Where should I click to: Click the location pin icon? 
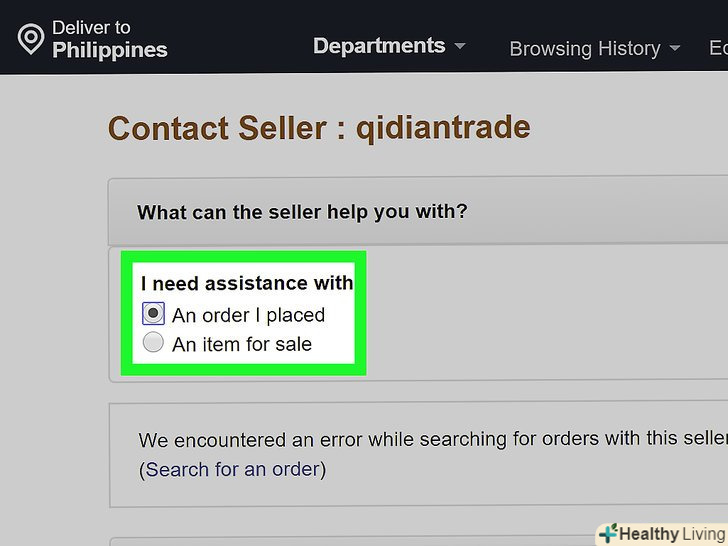pos(31,39)
